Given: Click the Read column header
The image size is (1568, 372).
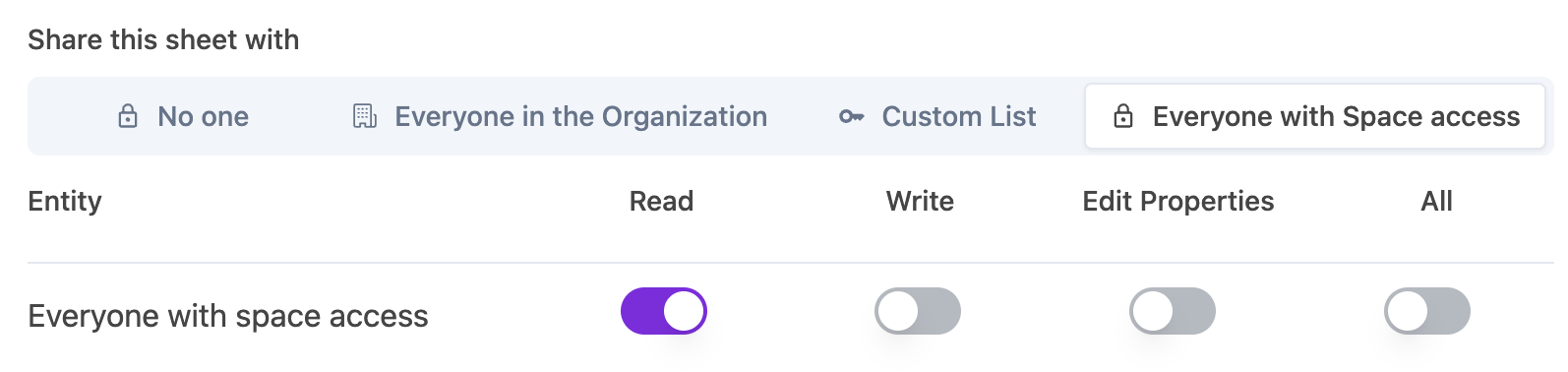Looking at the screenshot, I should click(x=662, y=201).
